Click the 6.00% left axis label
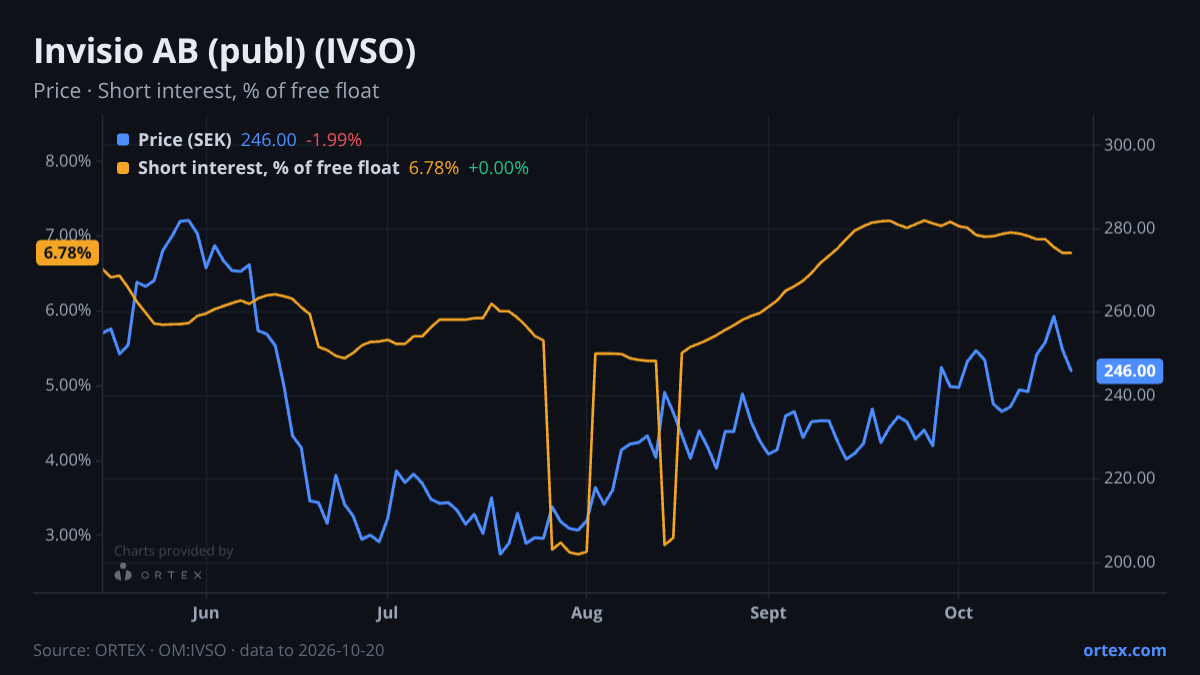This screenshot has height=675, width=1200. (x=68, y=310)
